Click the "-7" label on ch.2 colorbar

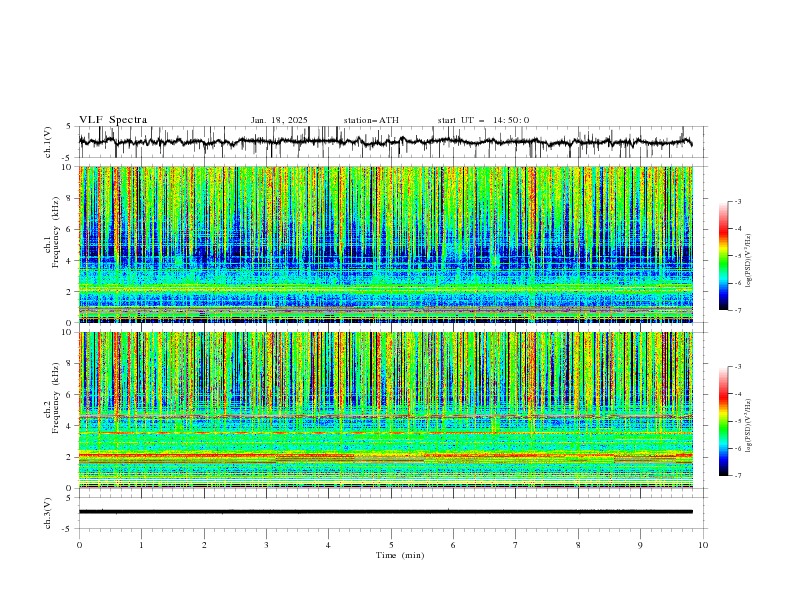[738, 475]
